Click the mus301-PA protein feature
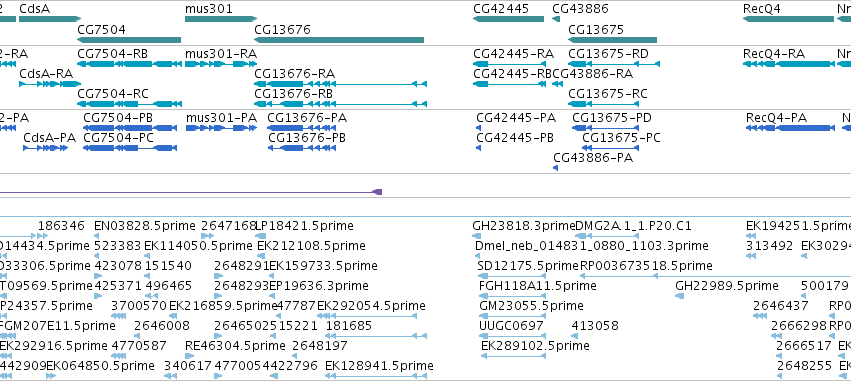The width and height of the screenshot is (851, 381). tap(221, 128)
